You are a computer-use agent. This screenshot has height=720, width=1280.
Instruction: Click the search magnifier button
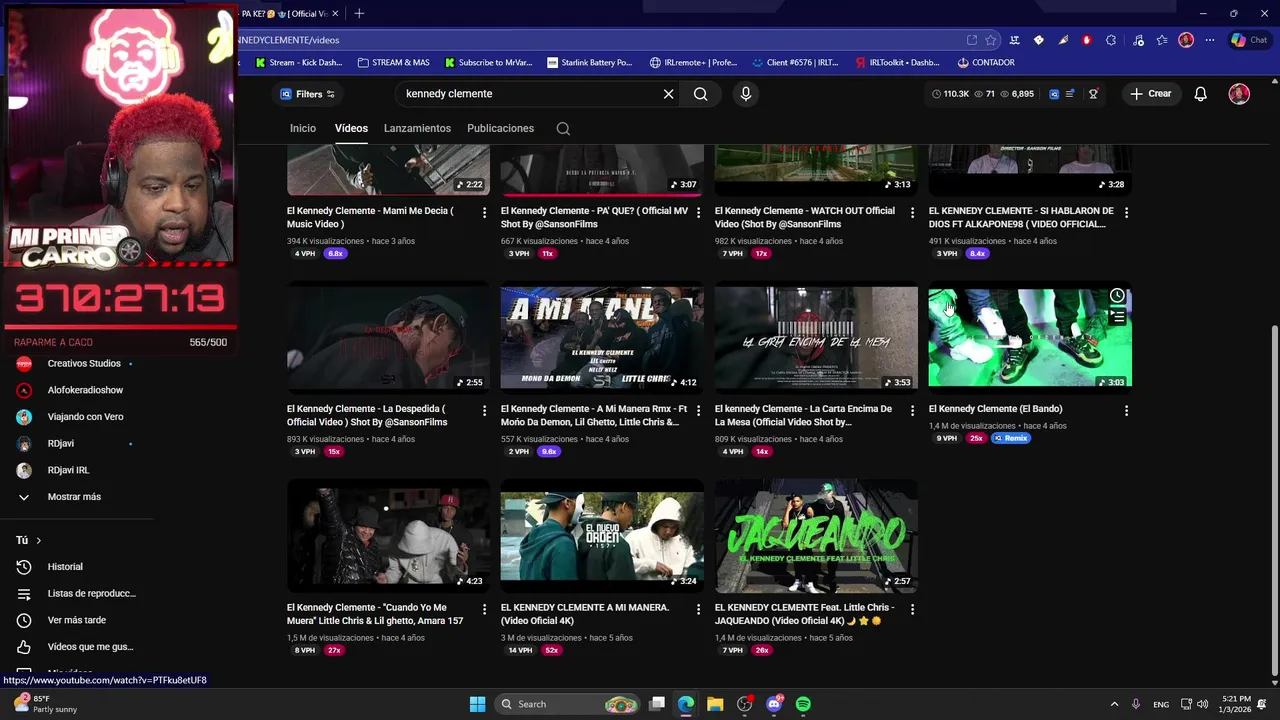pyautogui.click(x=700, y=94)
